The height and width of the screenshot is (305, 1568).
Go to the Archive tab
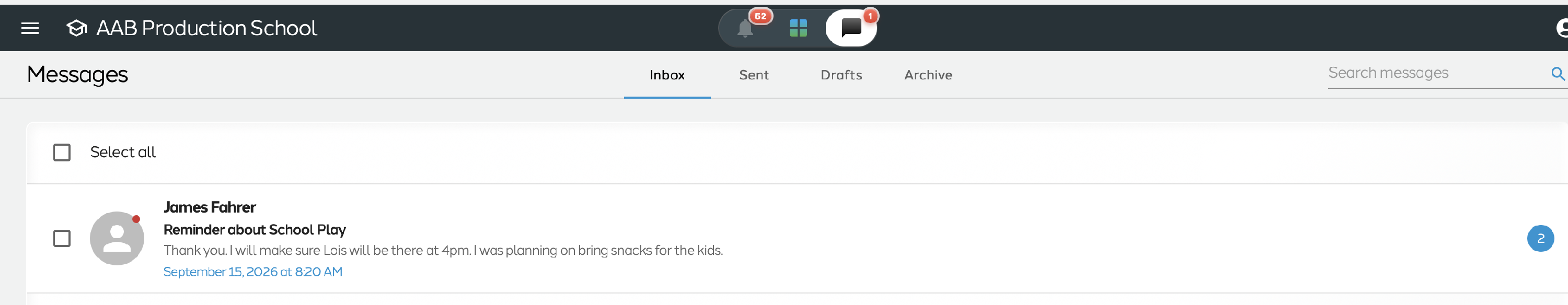928,75
